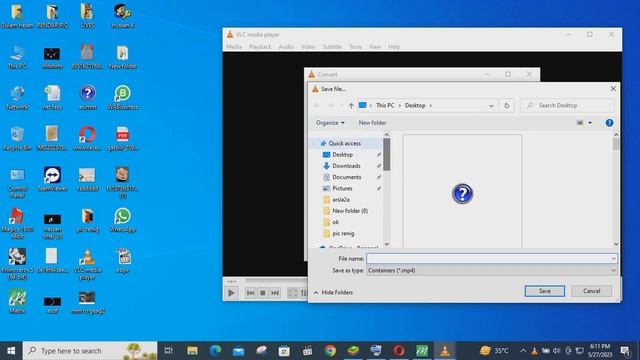The image size is (640, 360).
Task: Open the Organize dropdown menu
Action: 330,123
